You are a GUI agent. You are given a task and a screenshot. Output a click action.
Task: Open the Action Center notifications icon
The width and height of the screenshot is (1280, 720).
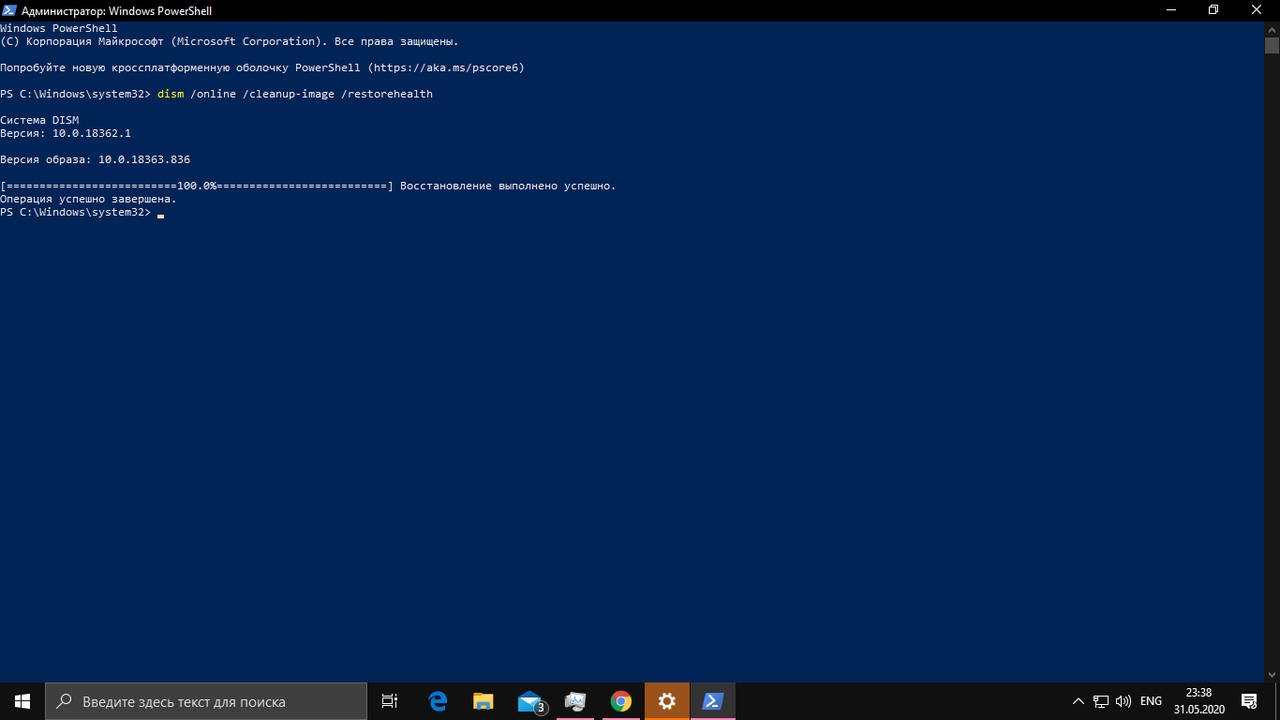1249,701
